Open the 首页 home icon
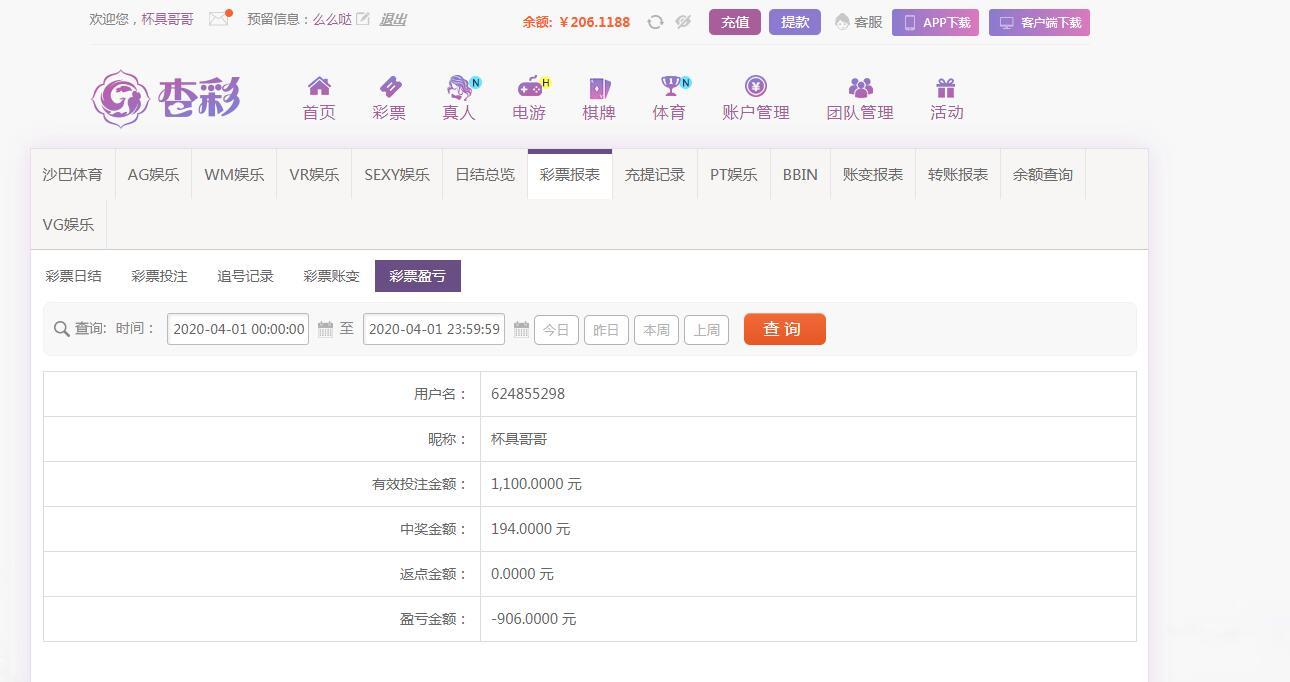This screenshot has height=682, width=1290. pyautogui.click(x=319, y=87)
